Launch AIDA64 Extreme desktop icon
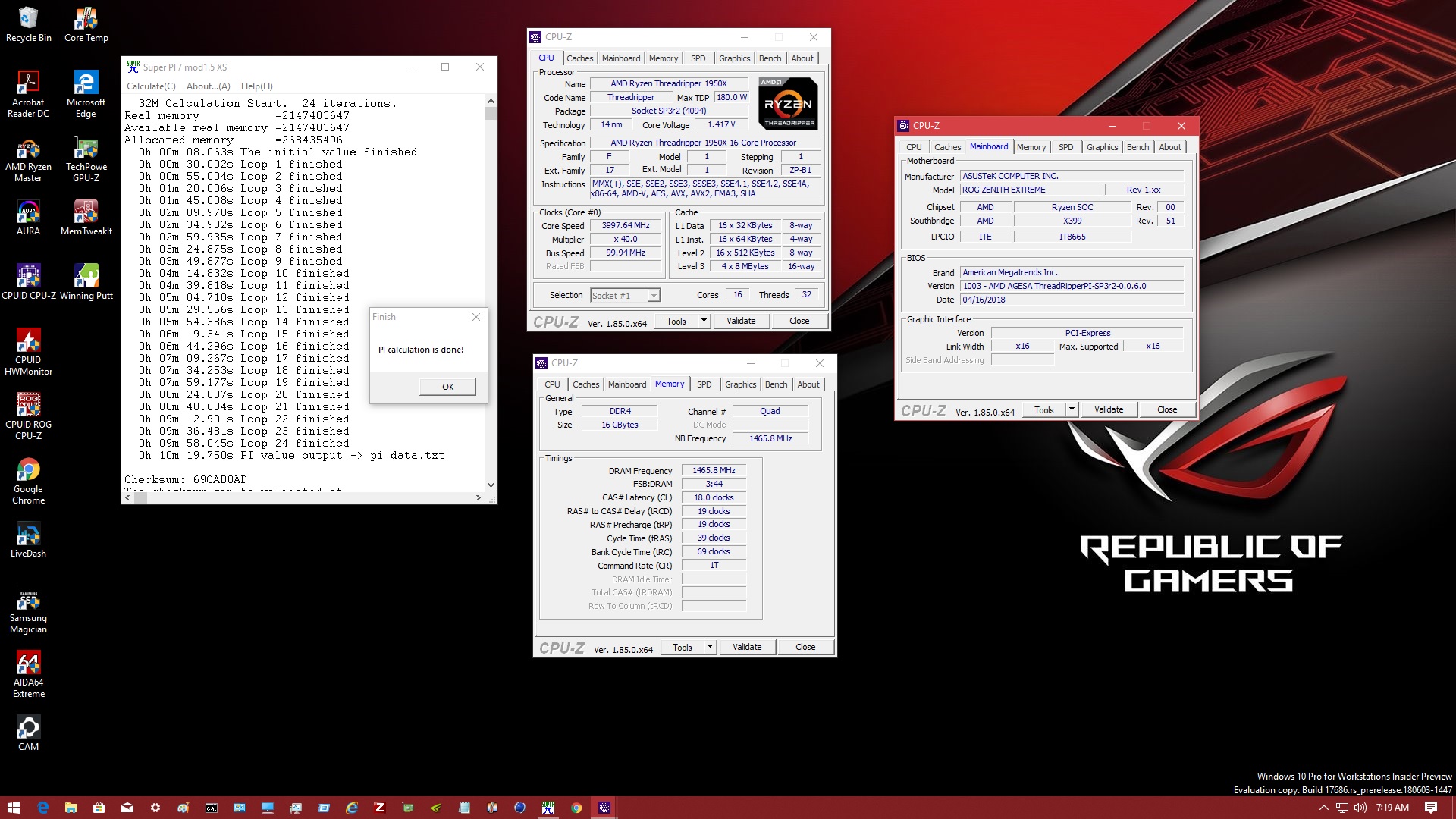This screenshot has height=819, width=1456. tap(28, 674)
